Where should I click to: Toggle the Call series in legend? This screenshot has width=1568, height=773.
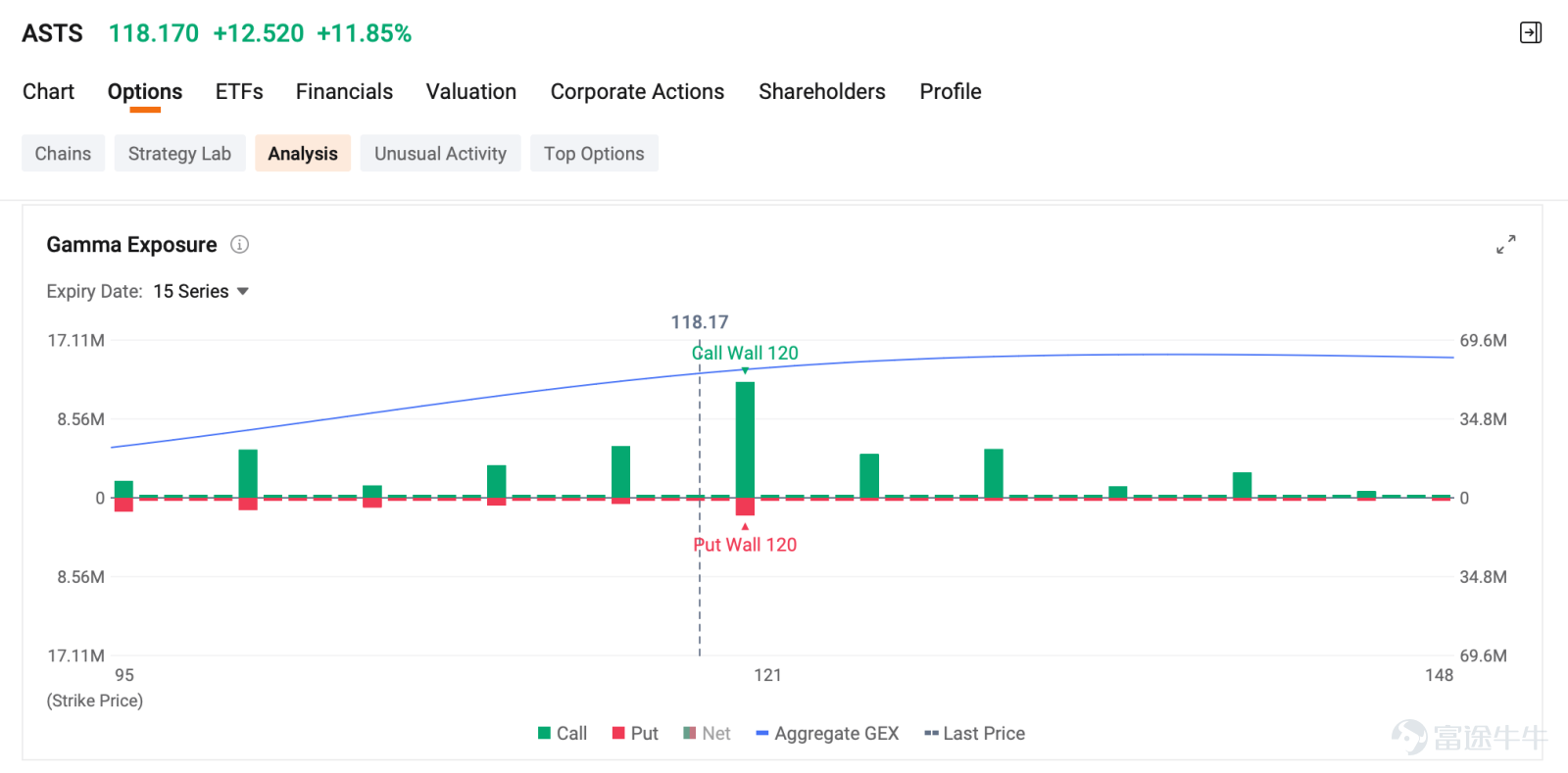coord(563,734)
